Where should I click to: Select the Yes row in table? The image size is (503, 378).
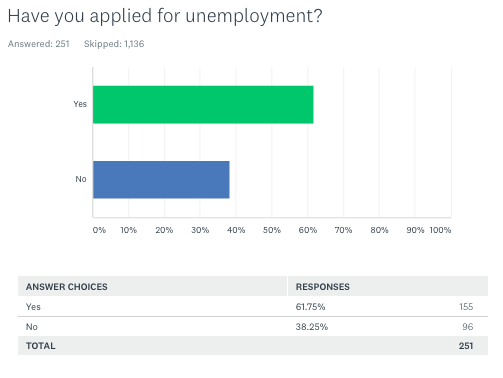point(253,307)
